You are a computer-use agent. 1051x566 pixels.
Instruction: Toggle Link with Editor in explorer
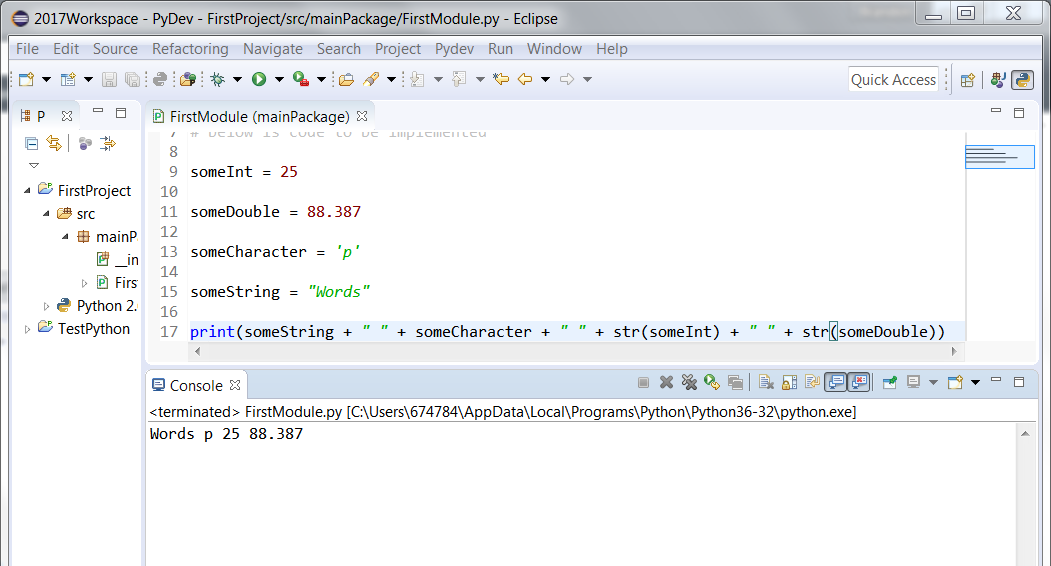coord(54,143)
